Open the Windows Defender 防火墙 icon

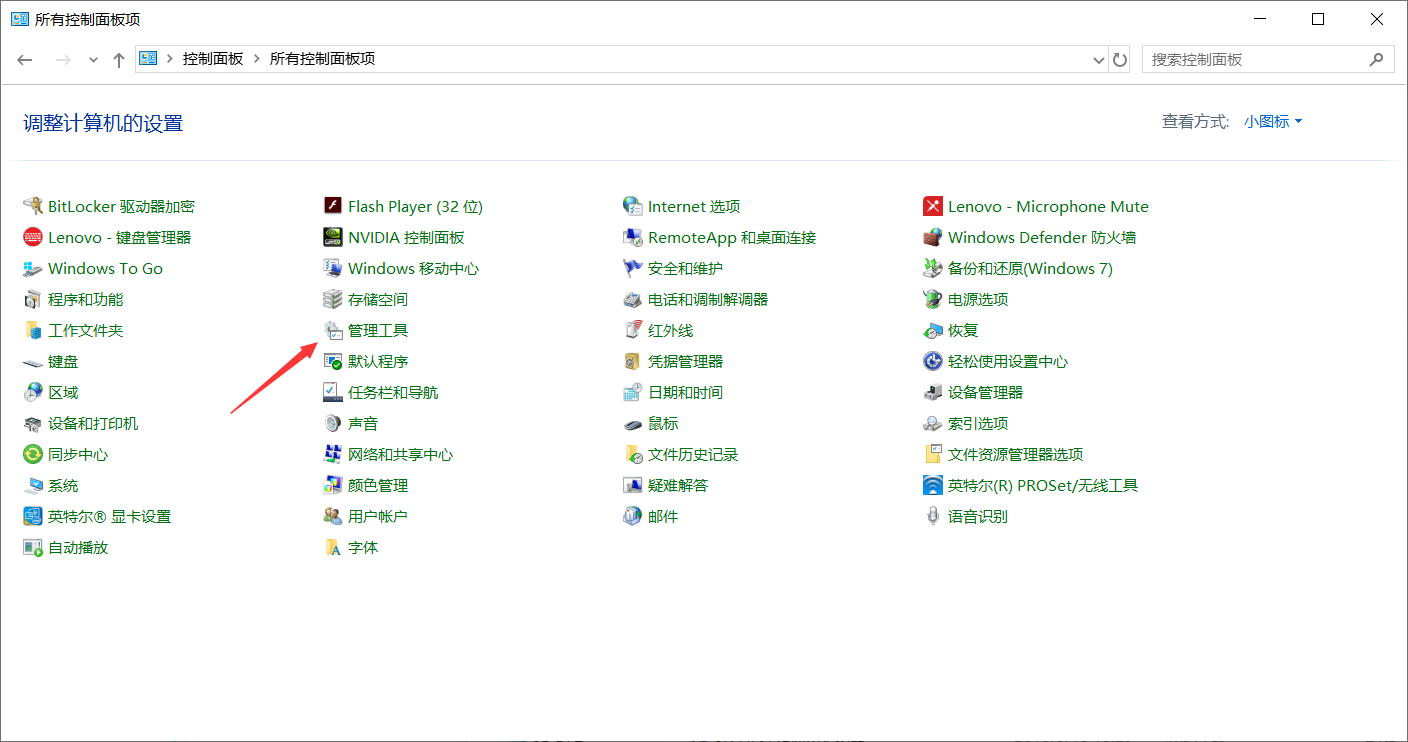[x=933, y=237]
